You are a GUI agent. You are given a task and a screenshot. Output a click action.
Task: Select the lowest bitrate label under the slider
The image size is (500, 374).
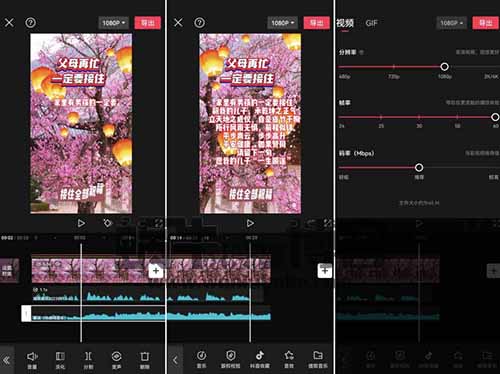tap(344, 177)
